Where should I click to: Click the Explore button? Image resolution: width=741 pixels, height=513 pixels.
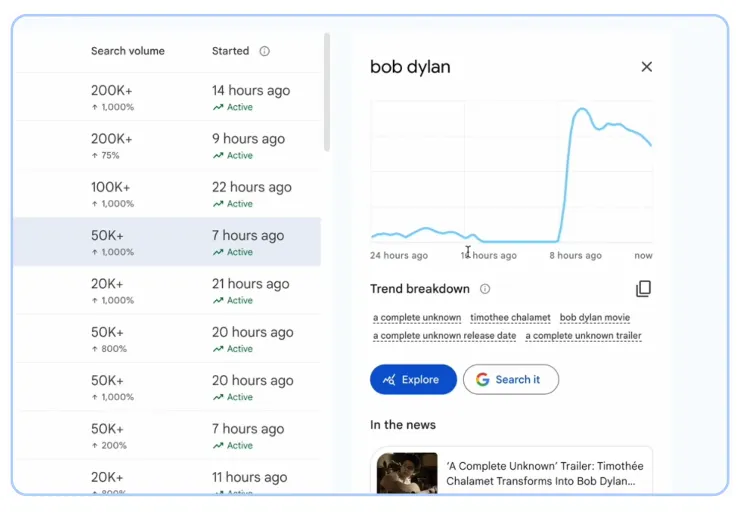point(413,379)
